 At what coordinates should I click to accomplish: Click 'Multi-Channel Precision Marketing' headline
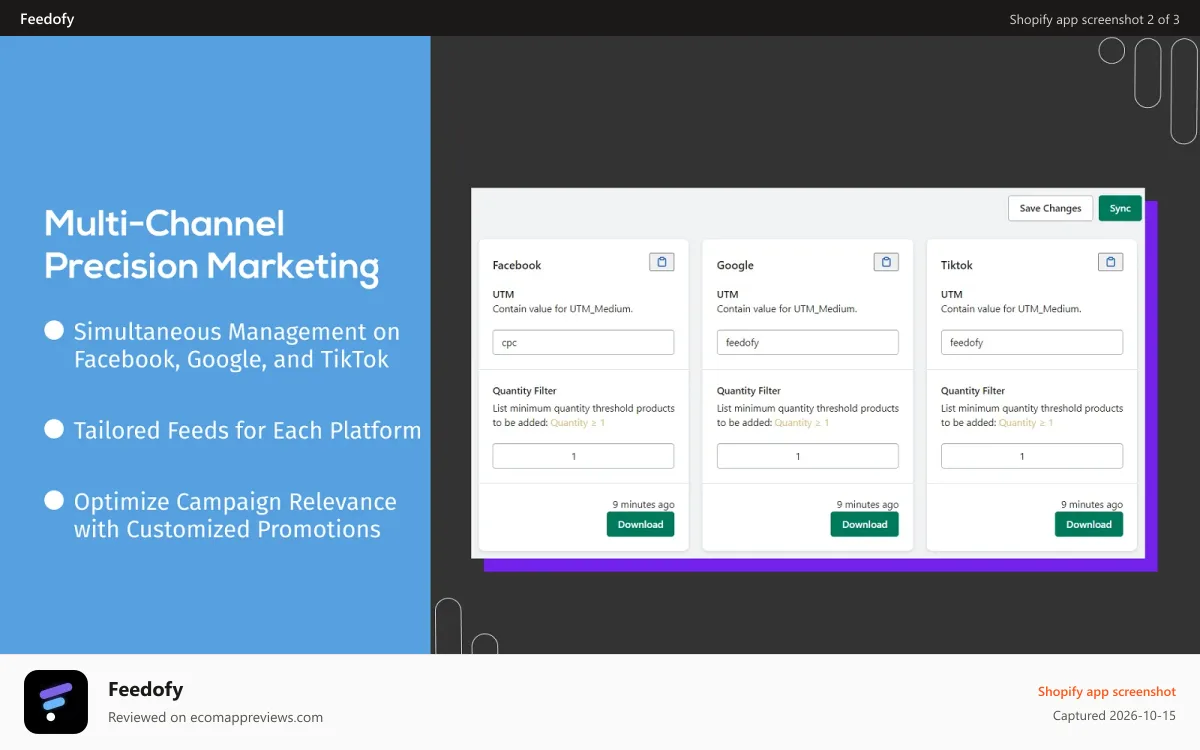pos(212,245)
